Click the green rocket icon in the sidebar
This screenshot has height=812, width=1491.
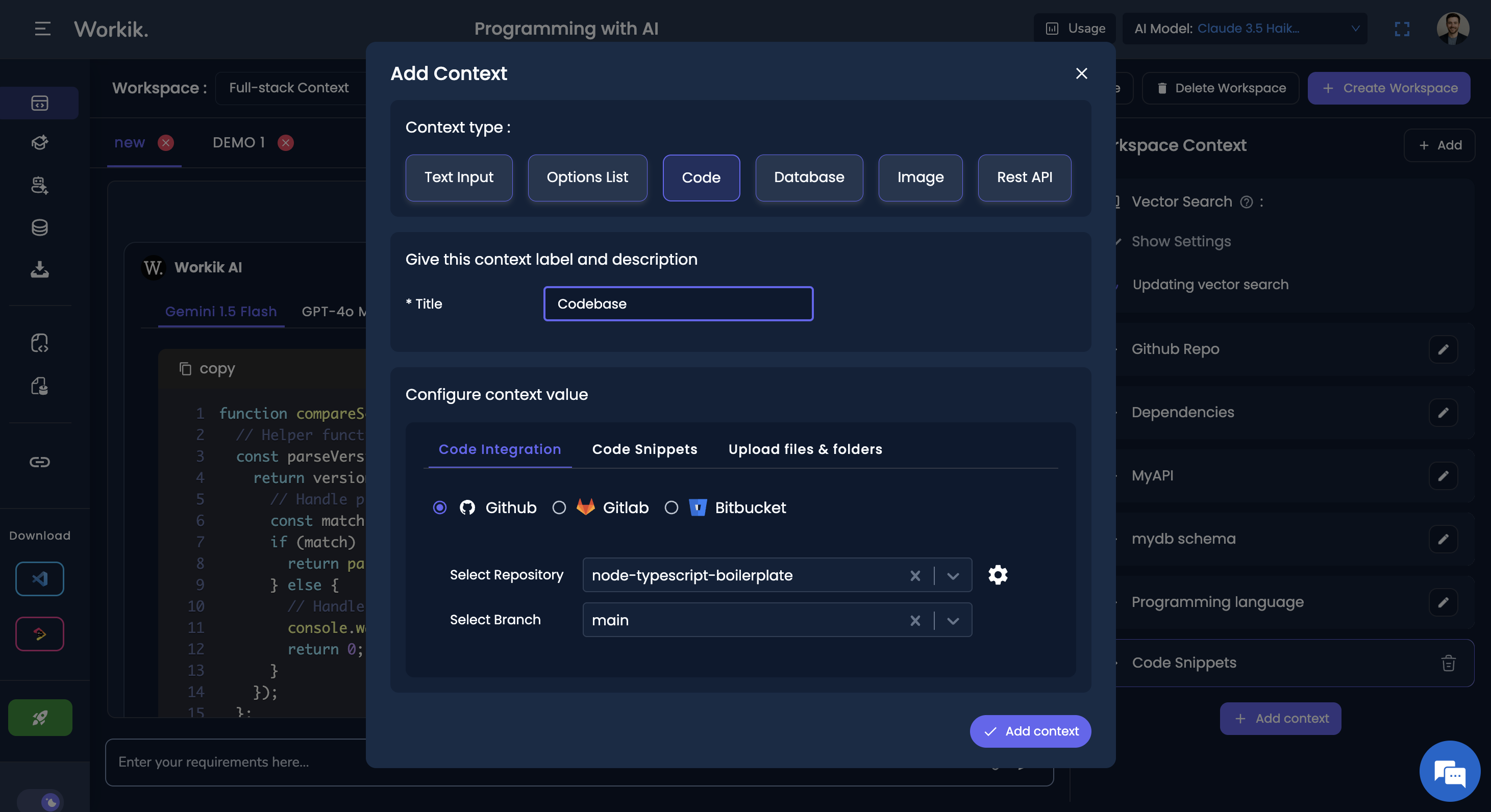click(39, 718)
